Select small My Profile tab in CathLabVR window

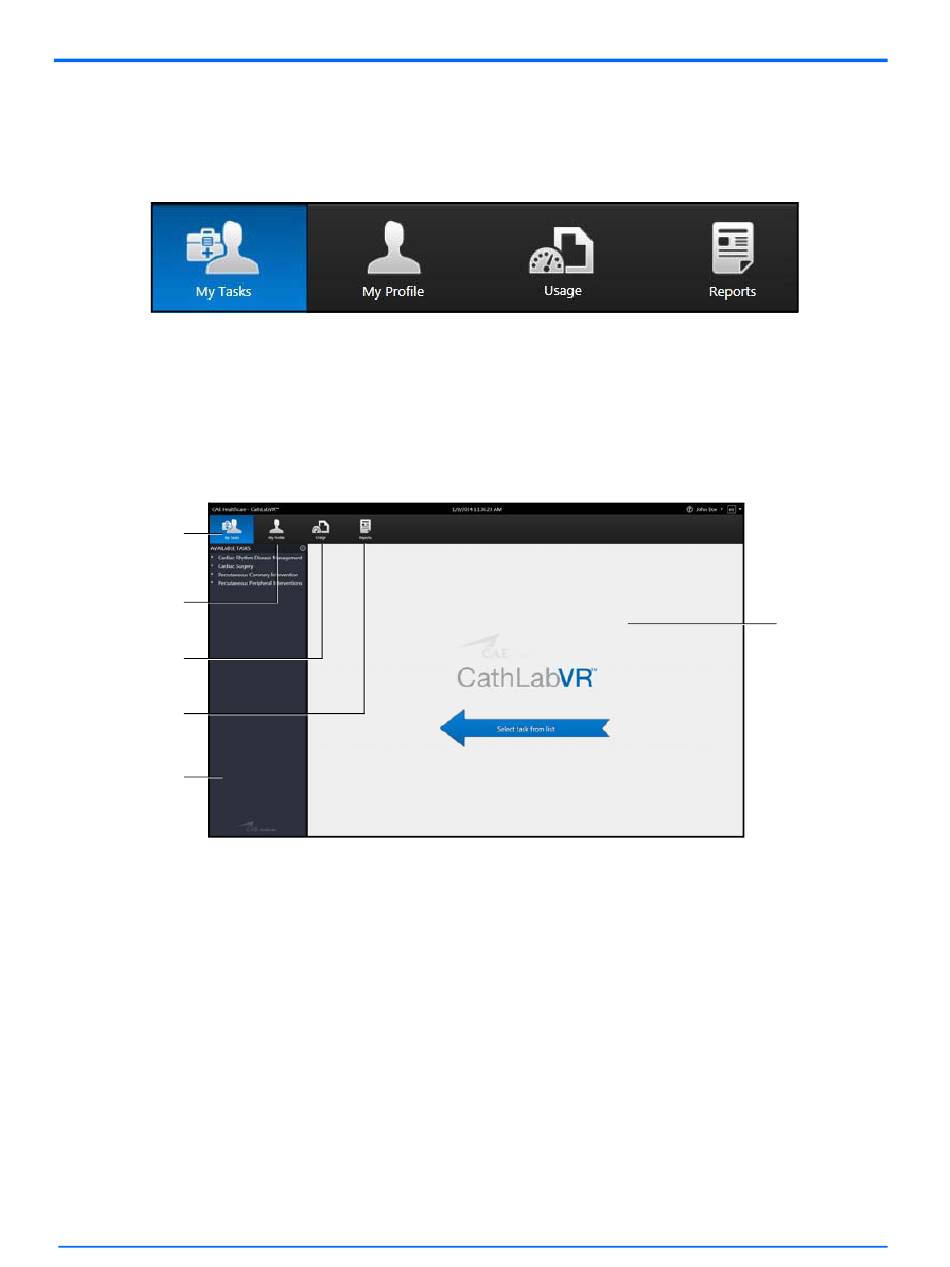click(x=277, y=529)
